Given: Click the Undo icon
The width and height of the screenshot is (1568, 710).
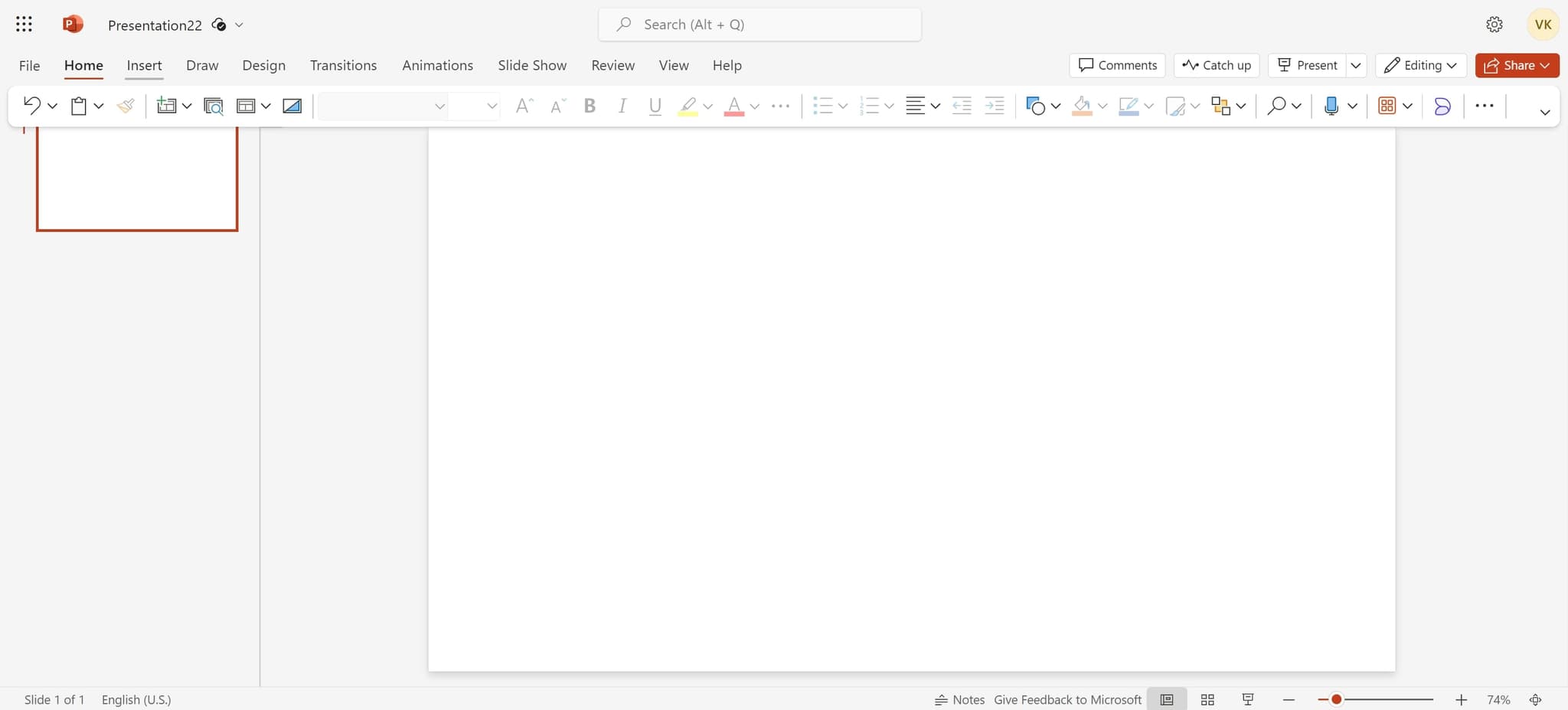Looking at the screenshot, I should pyautogui.click(x=33, y=106).
